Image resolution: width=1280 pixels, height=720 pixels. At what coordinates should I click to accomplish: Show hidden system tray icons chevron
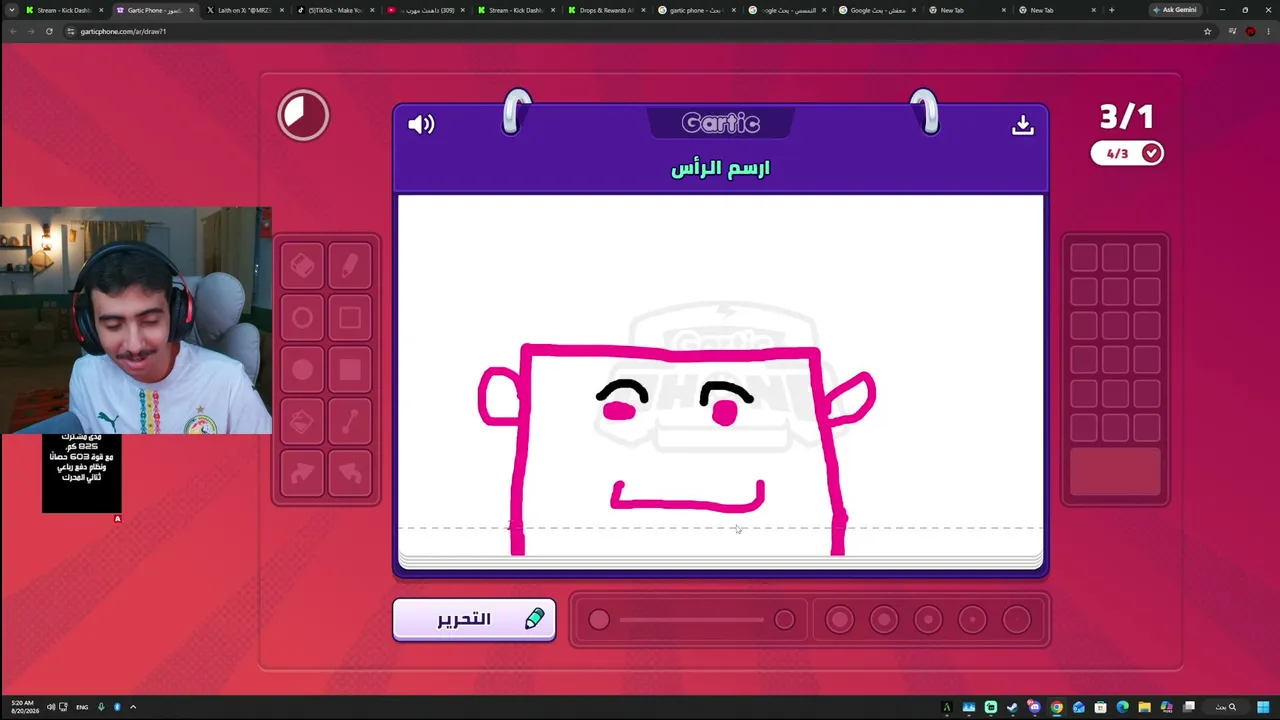132,707
